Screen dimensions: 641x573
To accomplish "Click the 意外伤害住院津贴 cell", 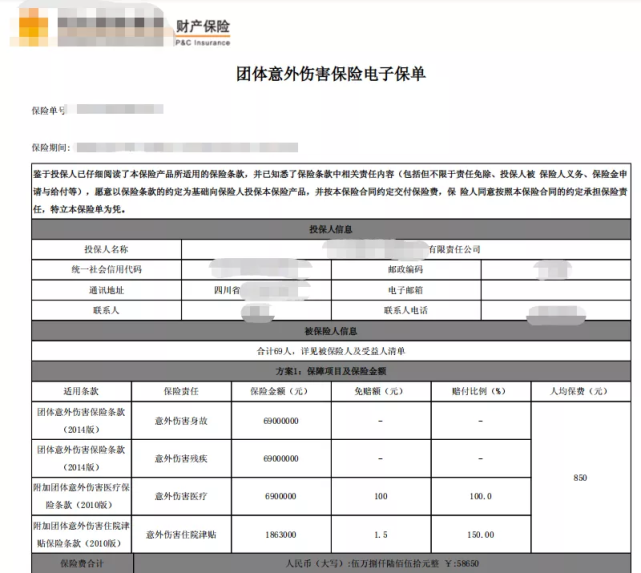I will (x=181, y=535).
